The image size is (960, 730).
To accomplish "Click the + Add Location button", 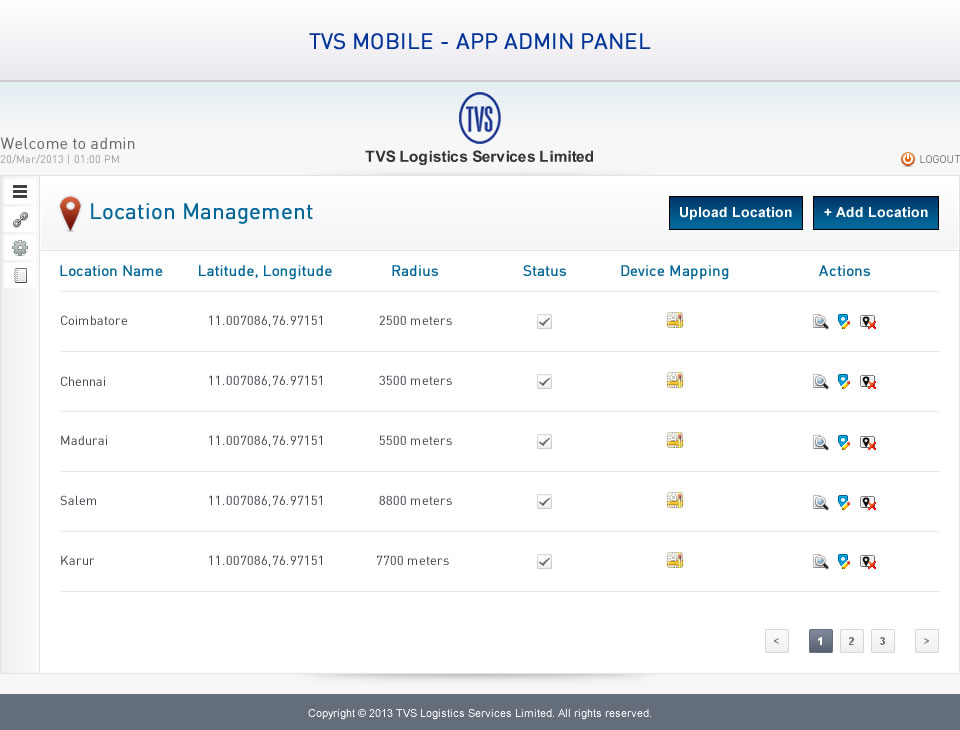I will [x=876, y=213].
